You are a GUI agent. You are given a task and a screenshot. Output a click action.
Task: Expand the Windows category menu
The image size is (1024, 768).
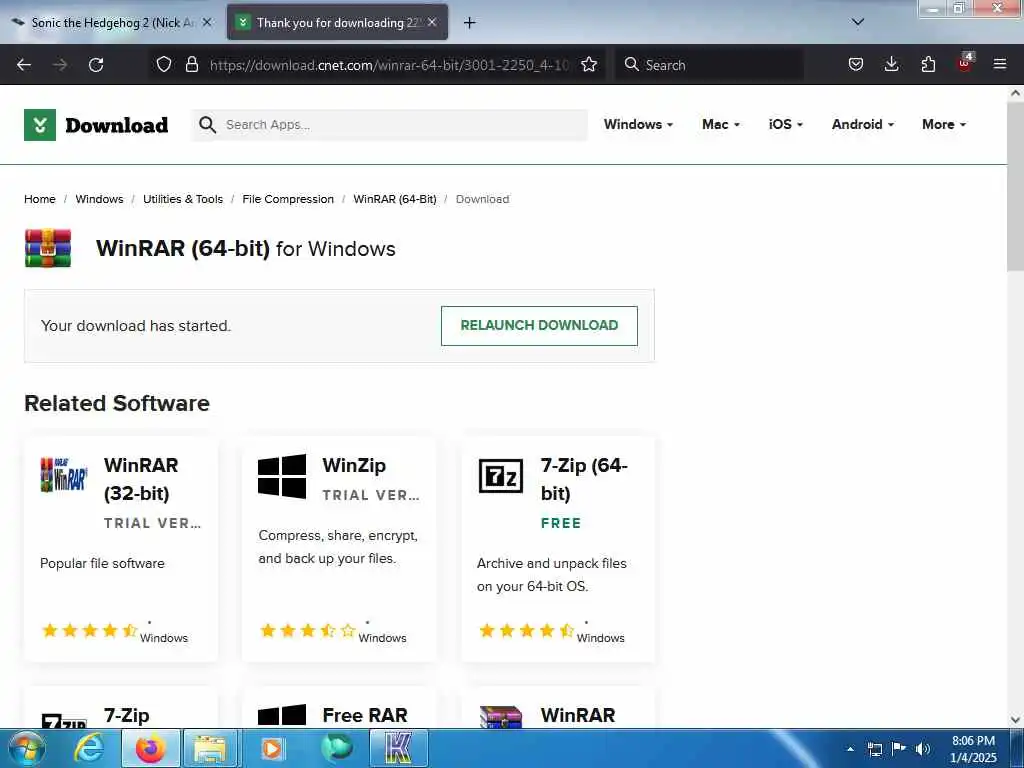638,124
